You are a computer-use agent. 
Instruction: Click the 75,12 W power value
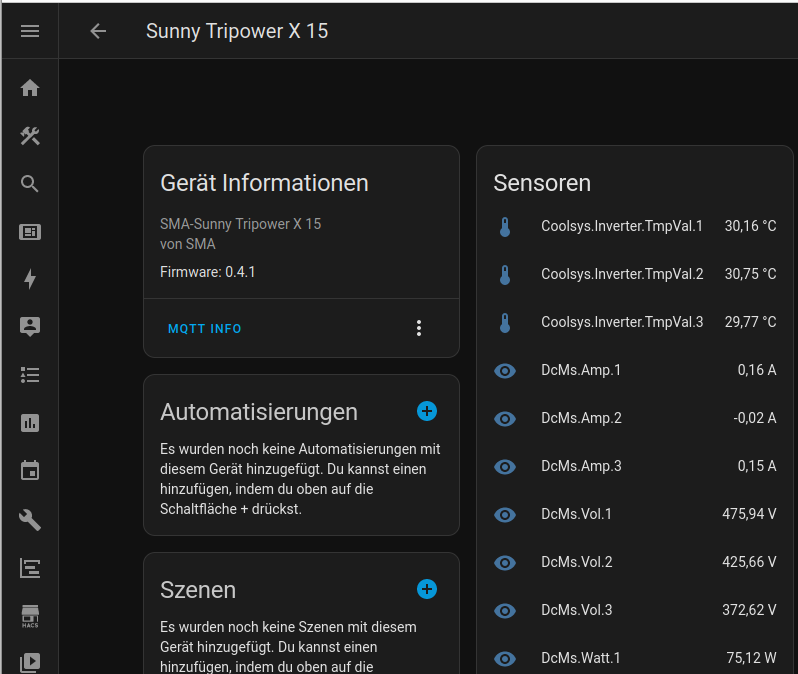click(x=751, y=658)
